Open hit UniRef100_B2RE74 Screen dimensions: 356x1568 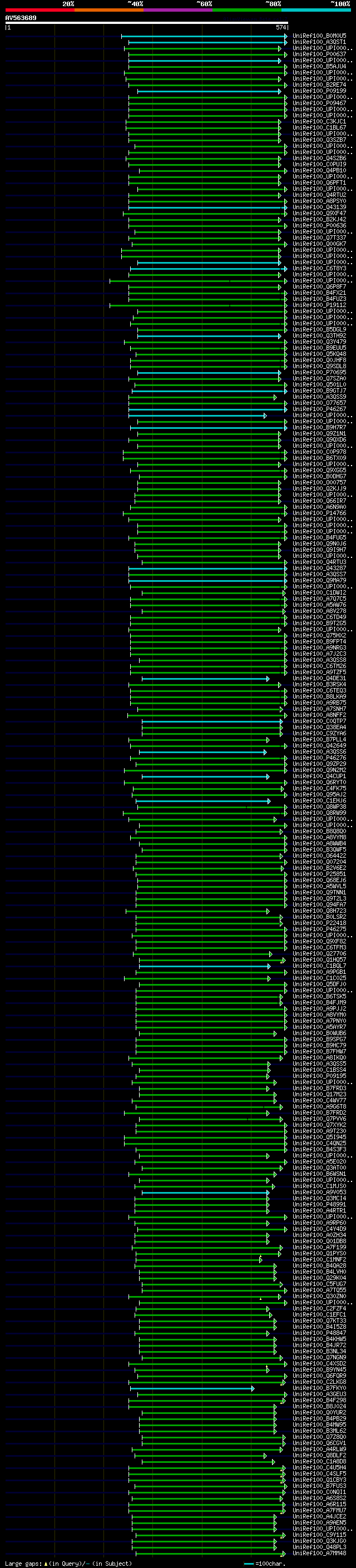319,85
